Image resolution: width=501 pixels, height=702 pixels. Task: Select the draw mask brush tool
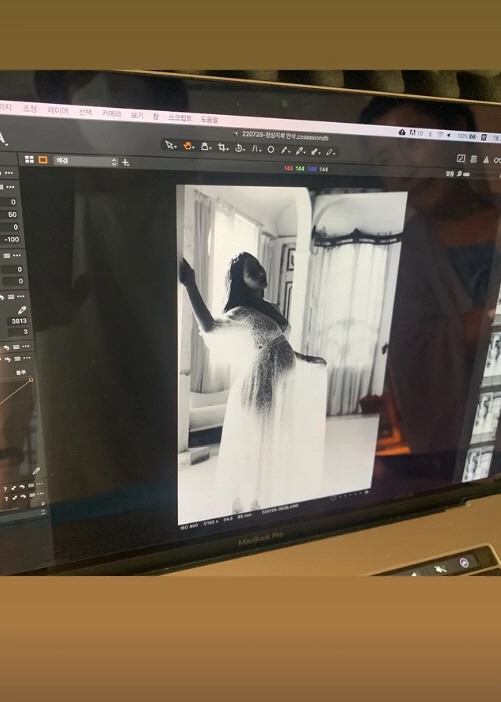[x=300, y=151]
